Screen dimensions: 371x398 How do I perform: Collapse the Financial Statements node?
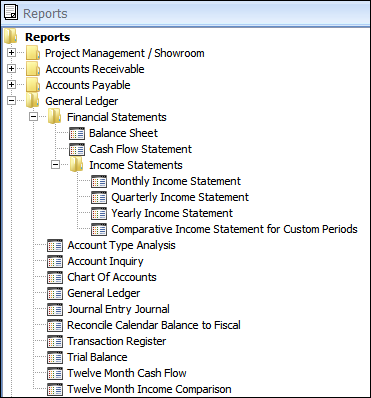(x=33, y=117)
